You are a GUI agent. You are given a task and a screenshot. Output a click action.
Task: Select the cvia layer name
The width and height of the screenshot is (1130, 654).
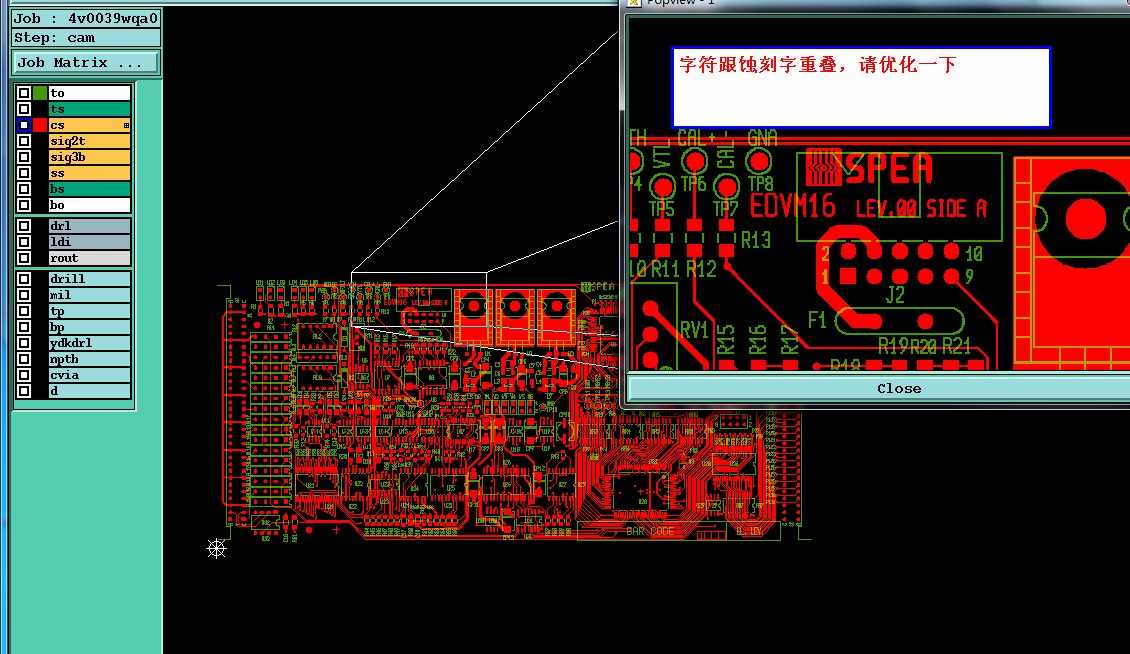click(x=89, y=375)
